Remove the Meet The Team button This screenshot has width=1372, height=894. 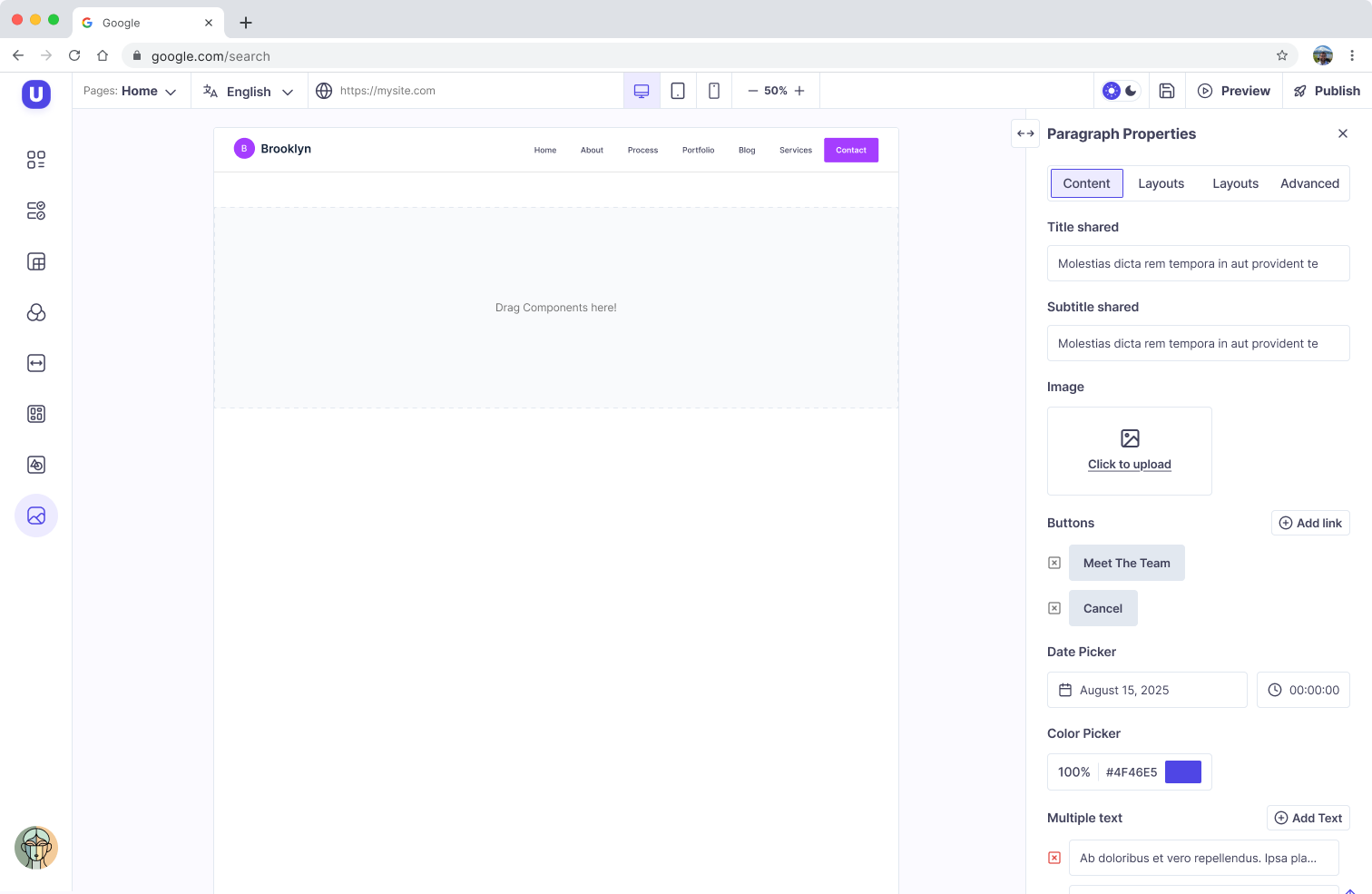(x=1054, y=563)
